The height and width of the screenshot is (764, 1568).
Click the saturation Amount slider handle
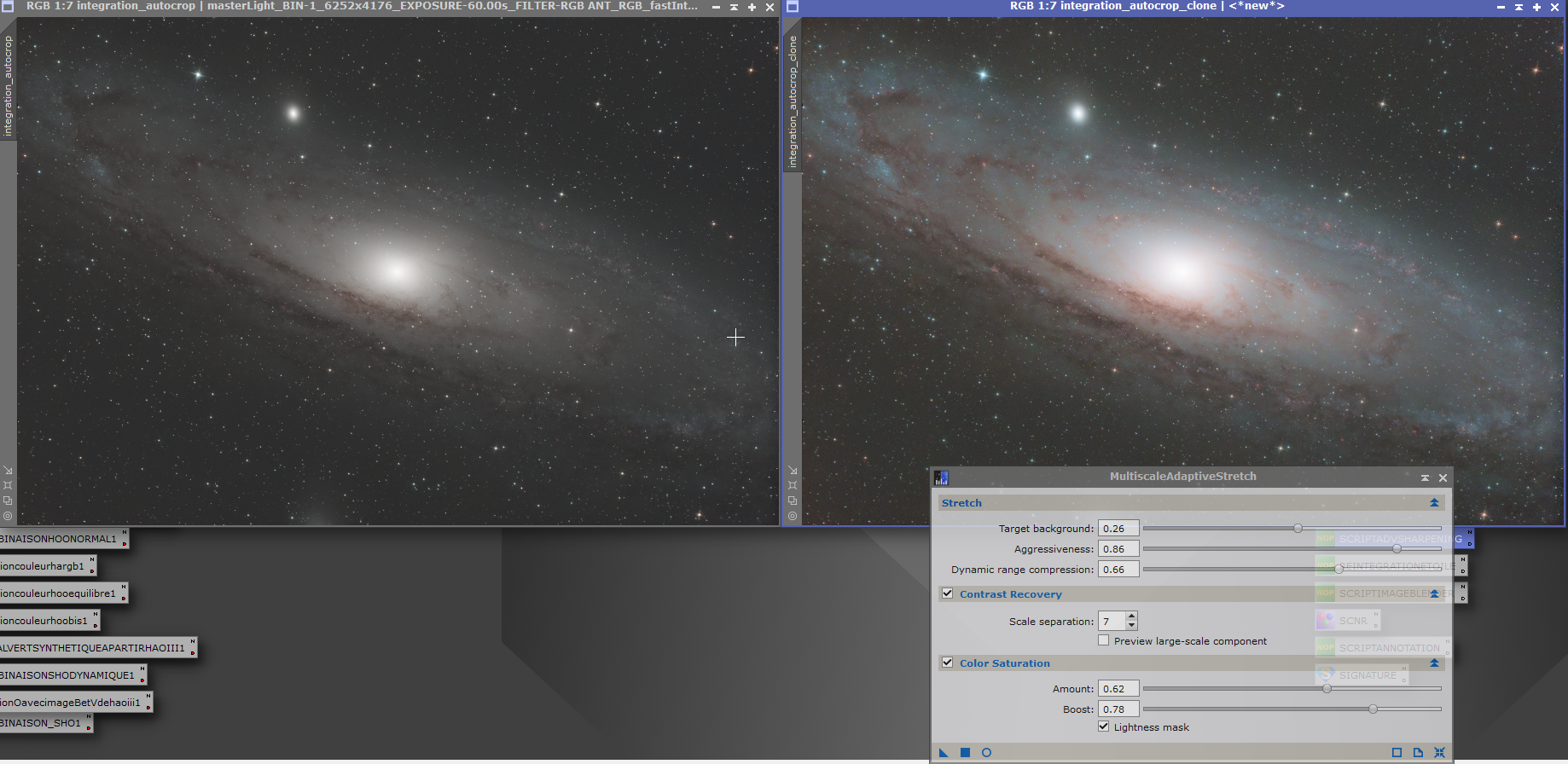pyautogui.click(x=1327, y=689)
